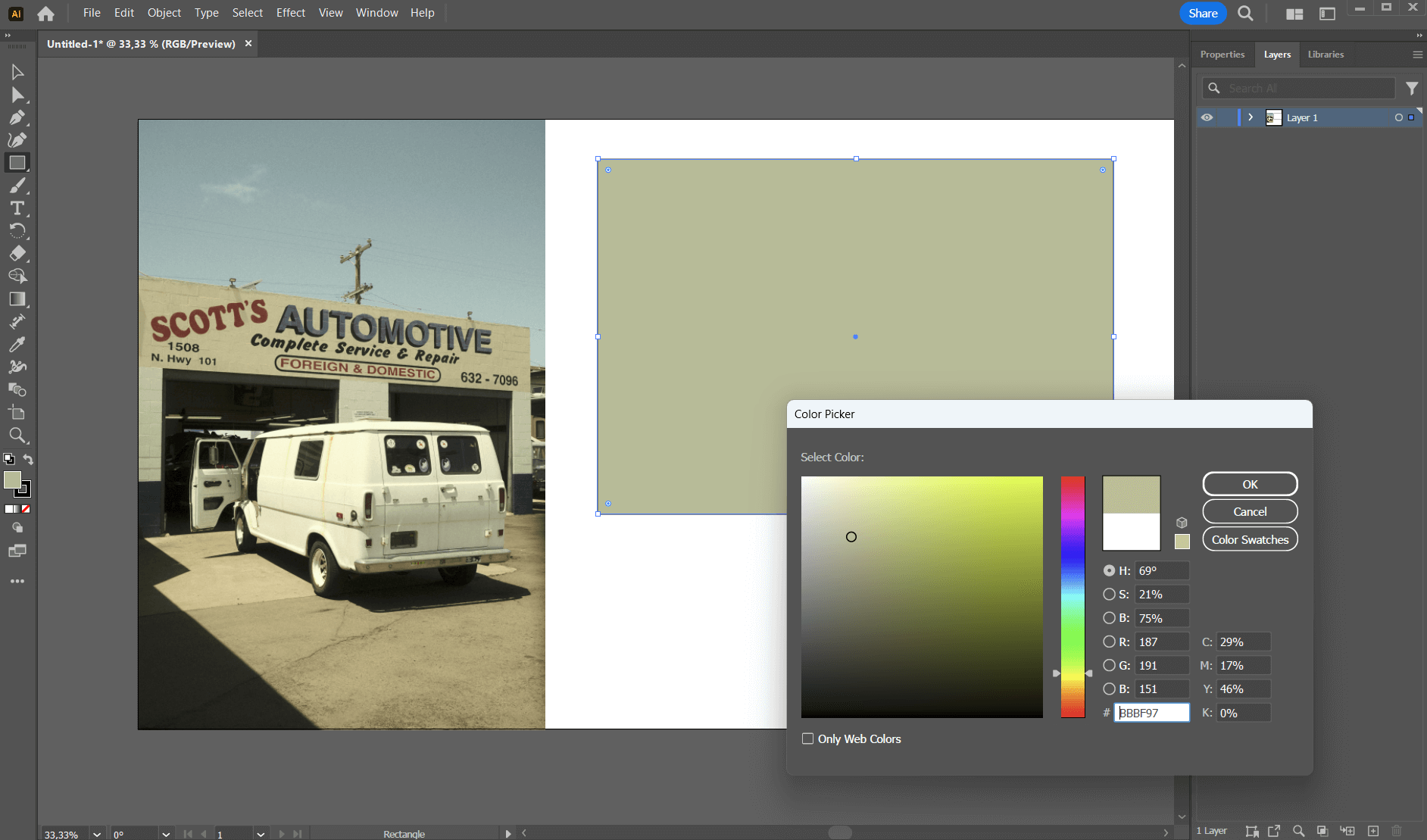Select the G green radio button
The height and width of the screenshot is (840, 1427).
pyautogui.click(x=1109, y=665)
